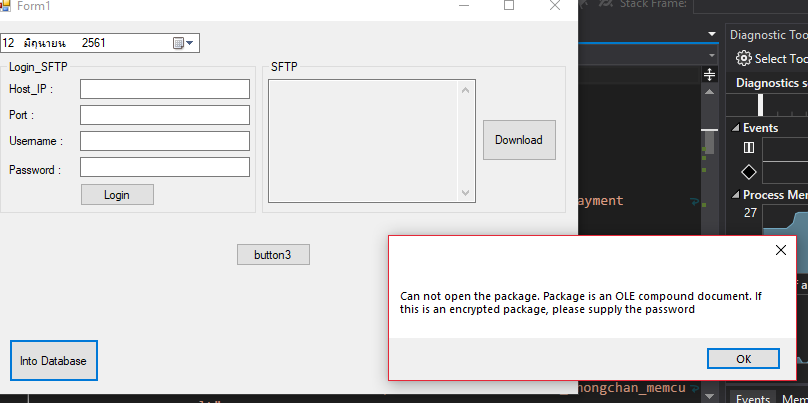This screenshot has width=808, height=403.
Task: Collapse the Events section in Diagnostic Tools
Action: (735, 128)
